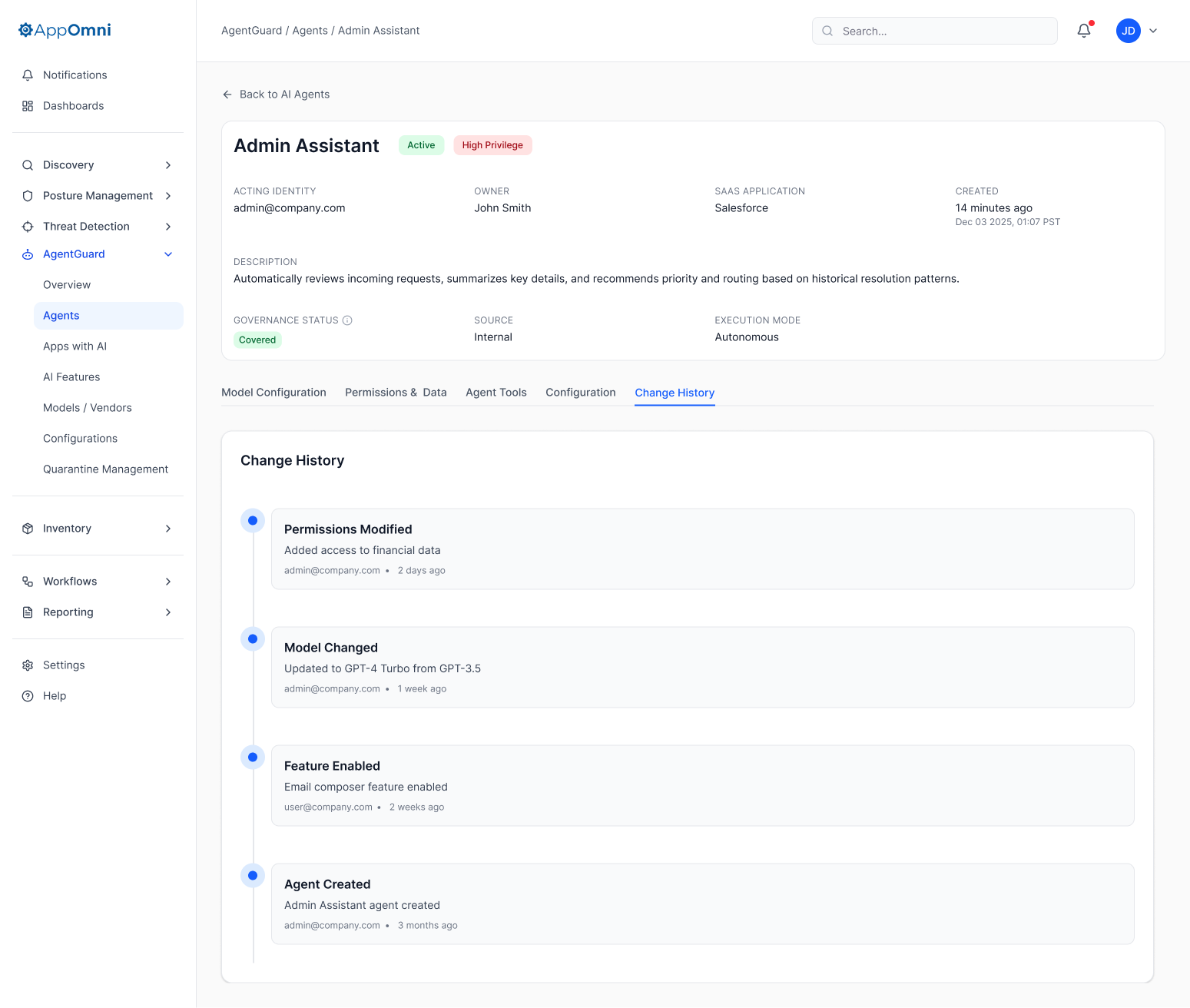Click the Settings gear icon in sidebar

click(28, 665)
